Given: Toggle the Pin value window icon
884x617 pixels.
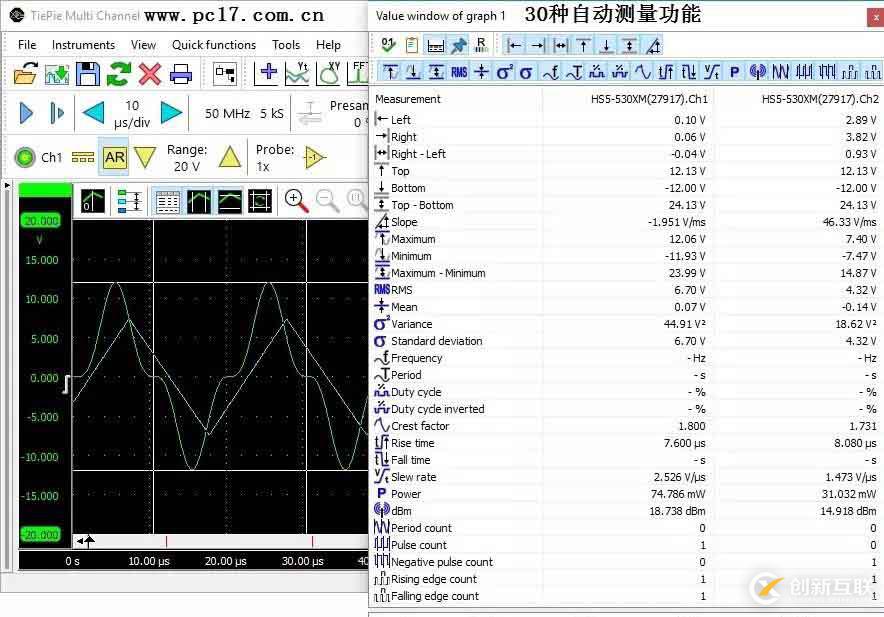Looking at the screenshot, I should pos(459,45).
